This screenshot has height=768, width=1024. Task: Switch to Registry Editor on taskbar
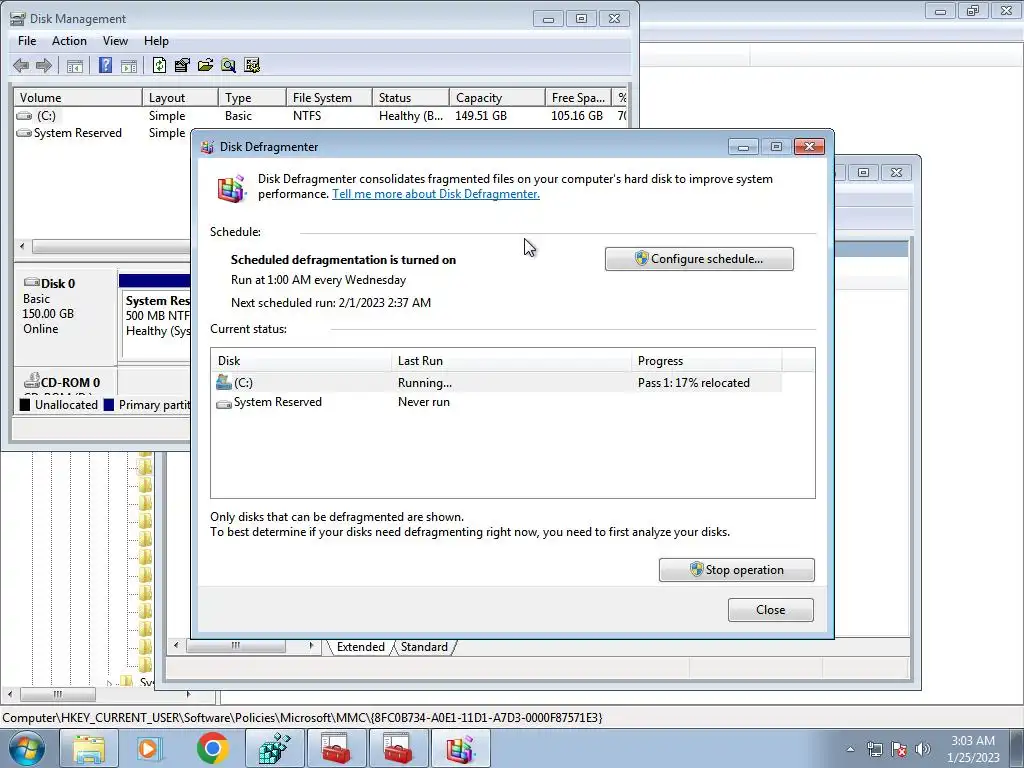[274, 748]
